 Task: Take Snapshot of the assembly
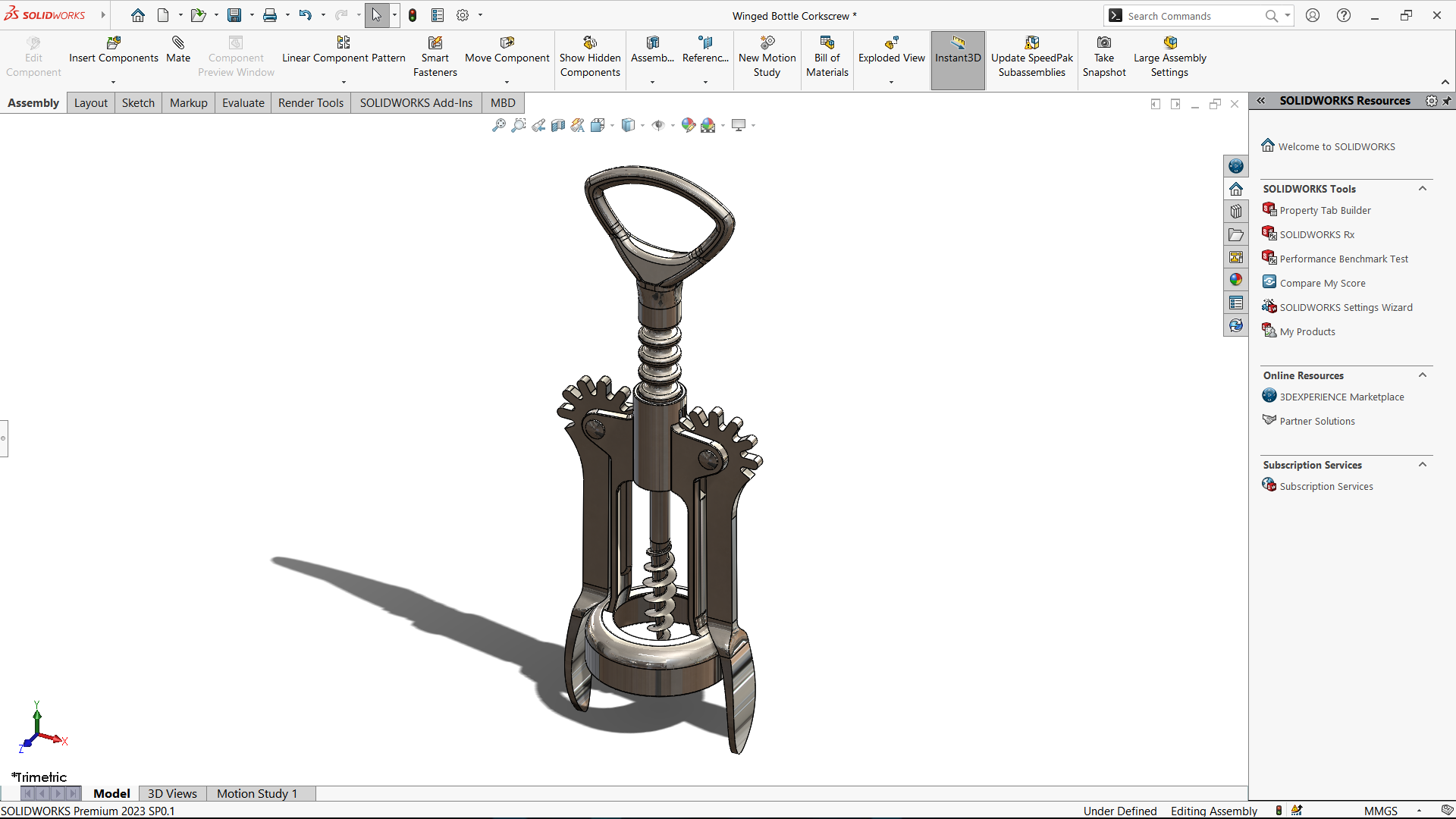pyautogui.click(x=1104, y=57)
